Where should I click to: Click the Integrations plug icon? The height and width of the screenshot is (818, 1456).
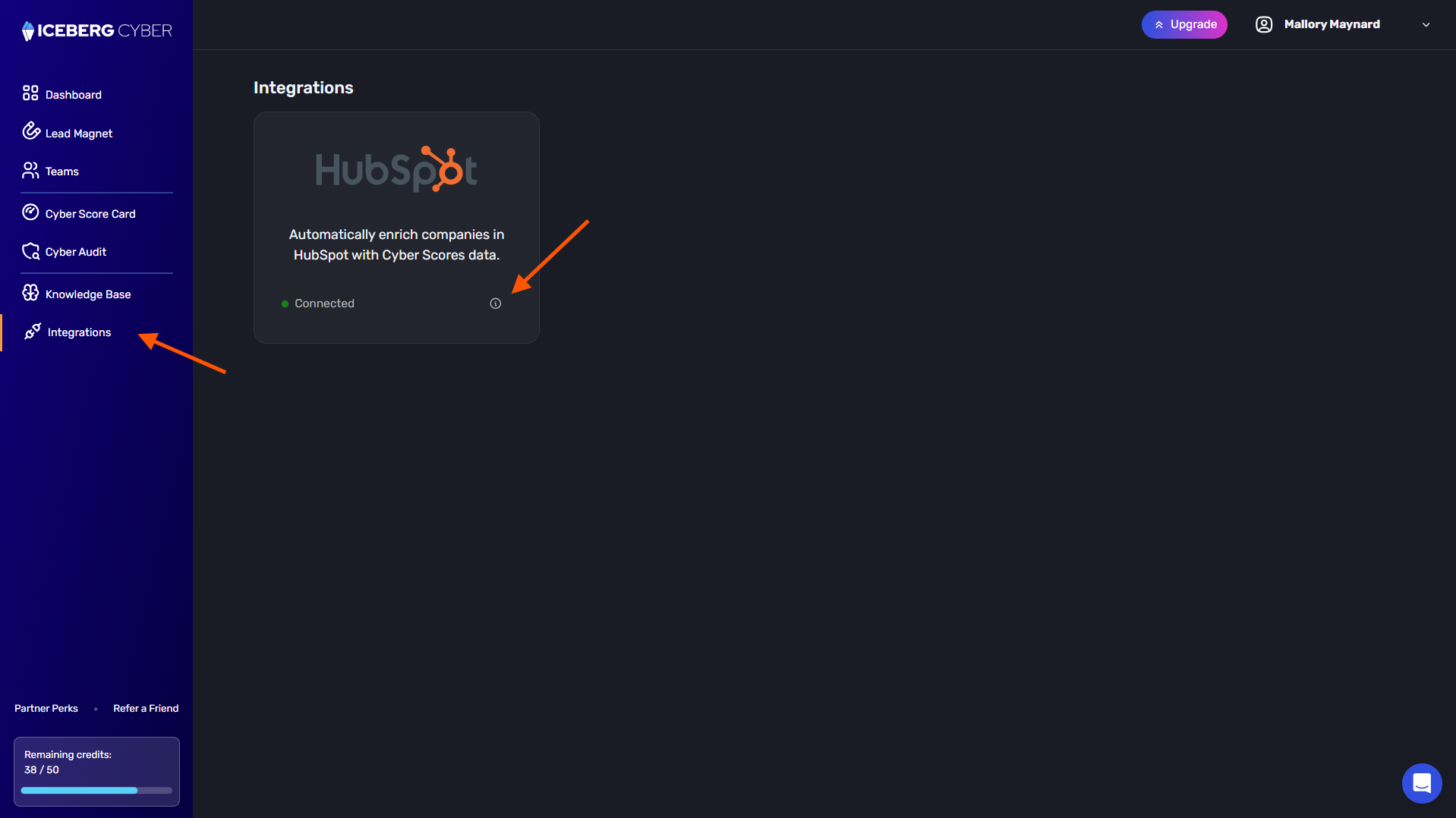point(33,332)
